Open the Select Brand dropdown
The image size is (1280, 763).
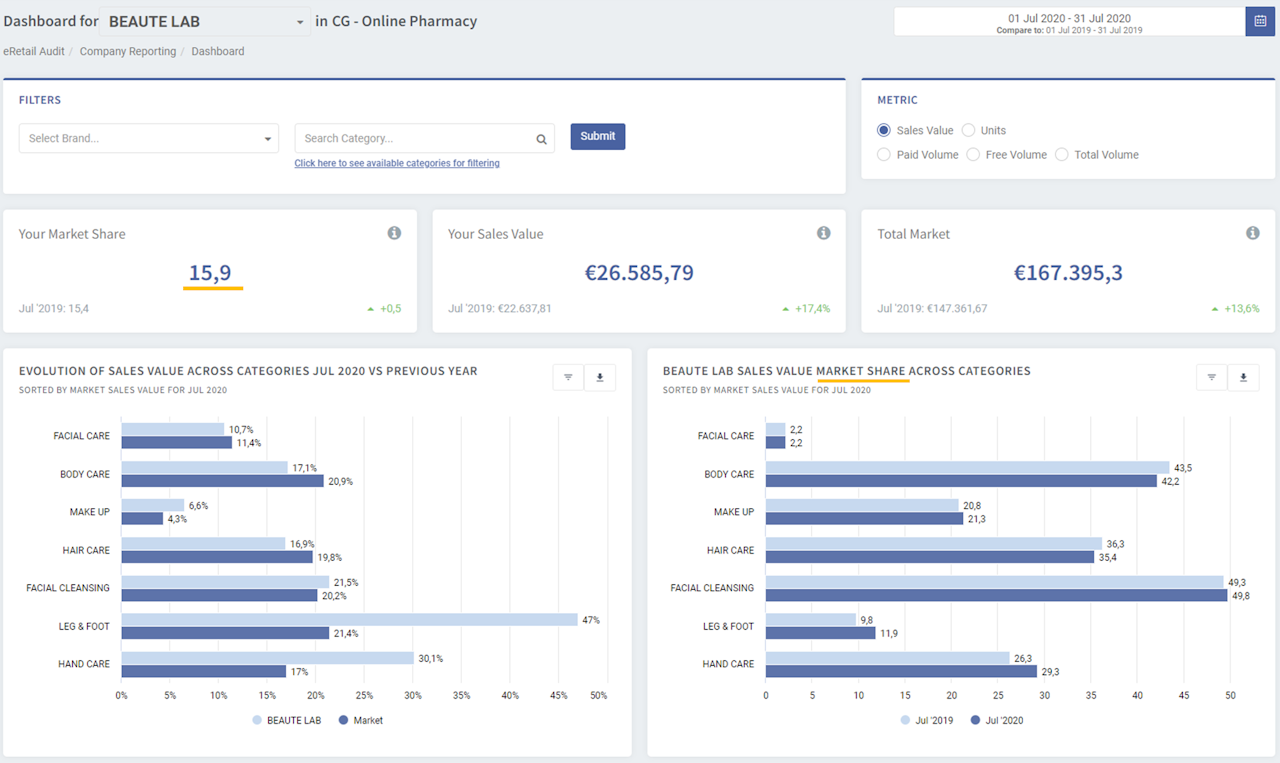148,139
